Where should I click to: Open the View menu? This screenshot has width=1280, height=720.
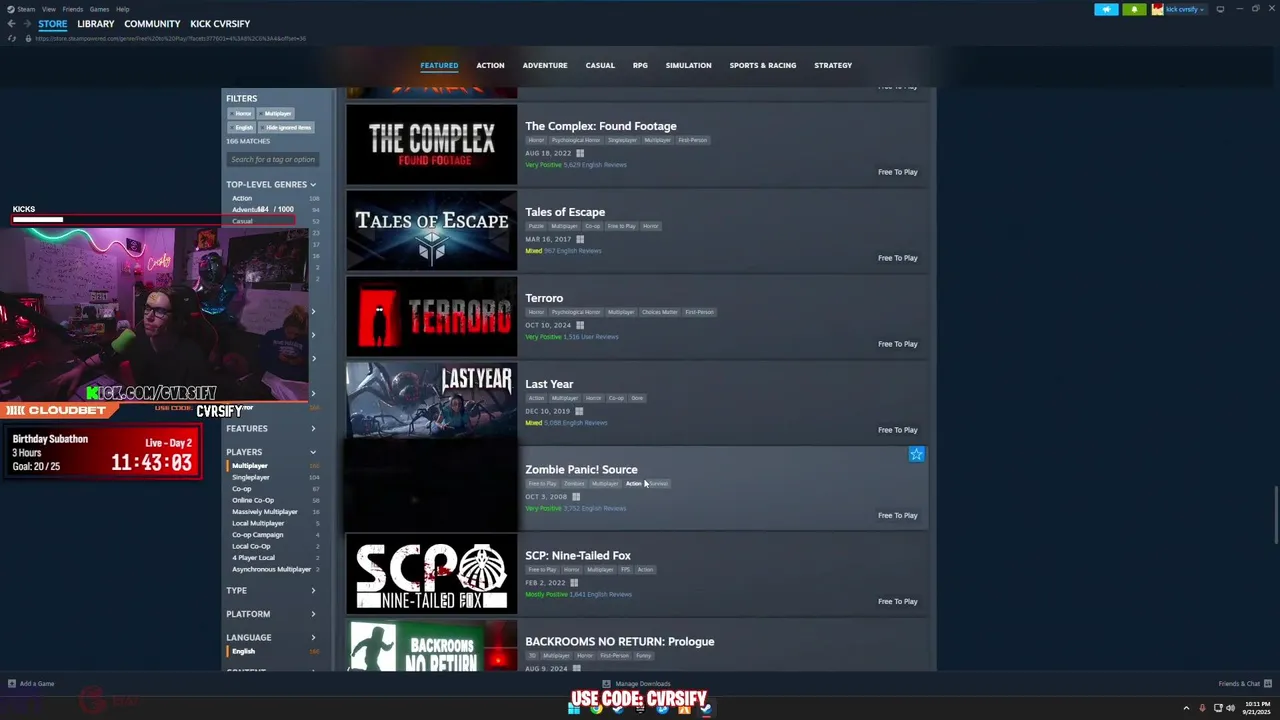coord(48,9)
